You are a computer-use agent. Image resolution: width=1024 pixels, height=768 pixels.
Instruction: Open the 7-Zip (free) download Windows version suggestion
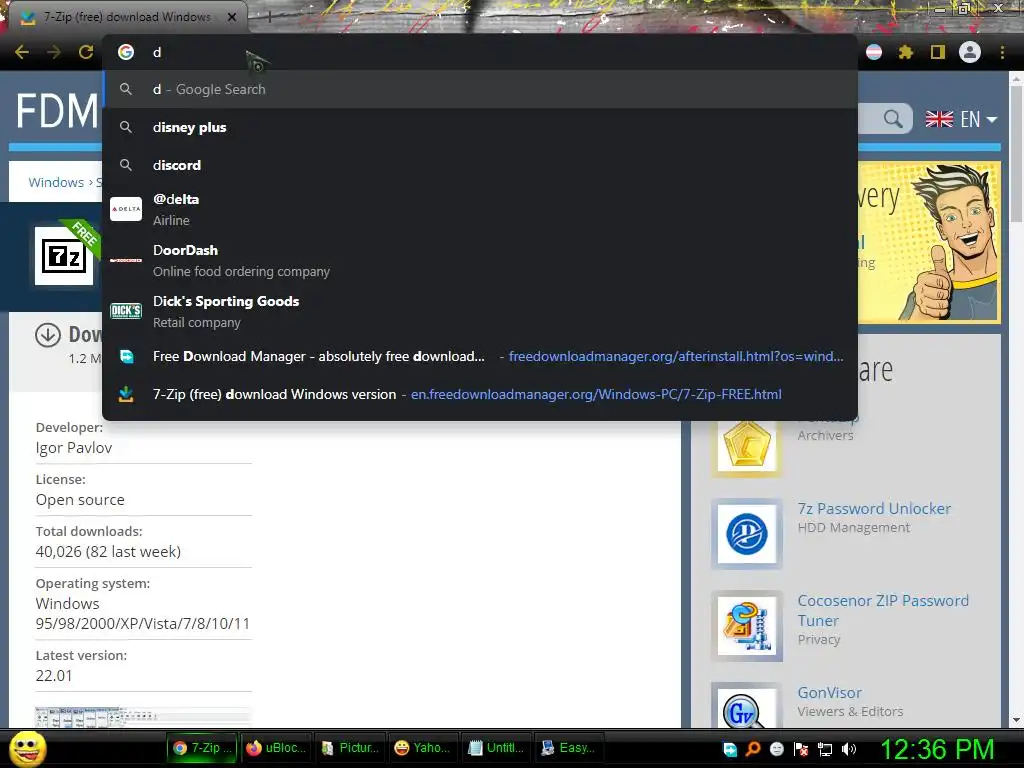coord(480,394)
